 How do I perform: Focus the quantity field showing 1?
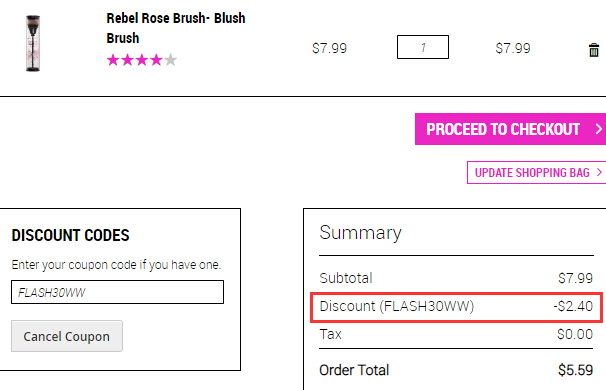click(423, 47)
